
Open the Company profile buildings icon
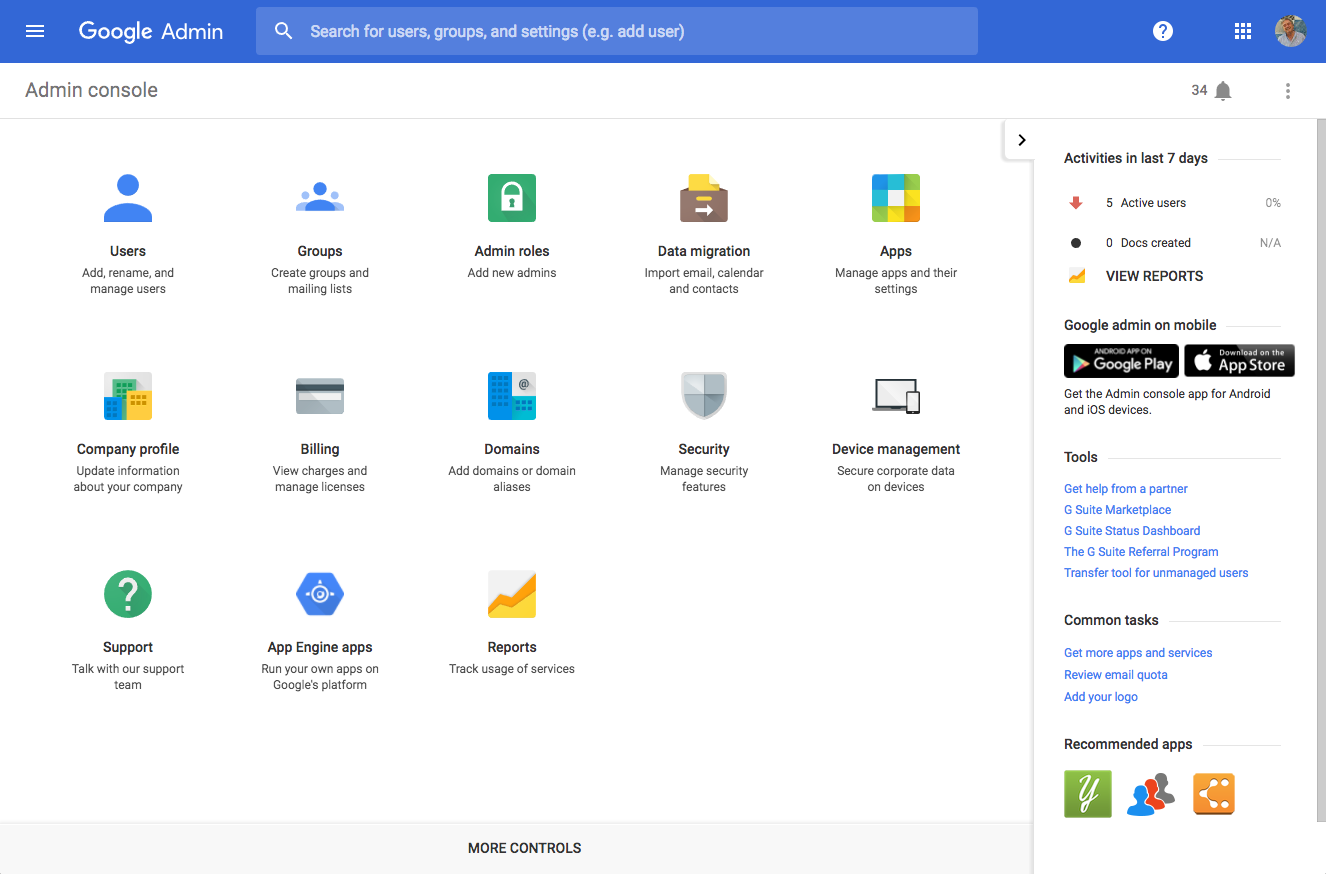click(128, 396)
